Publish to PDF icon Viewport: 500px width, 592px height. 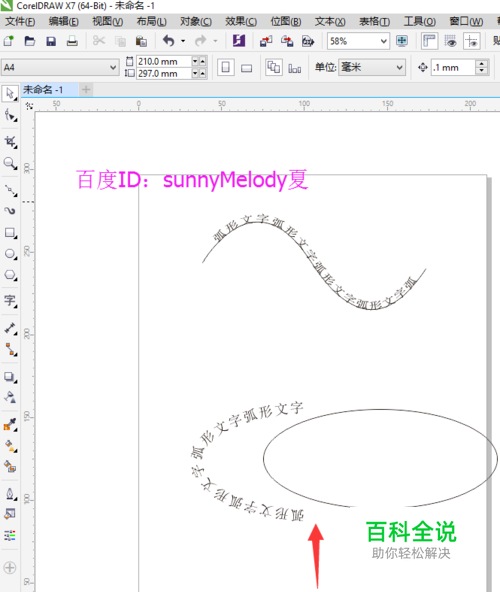click(308, 41)
